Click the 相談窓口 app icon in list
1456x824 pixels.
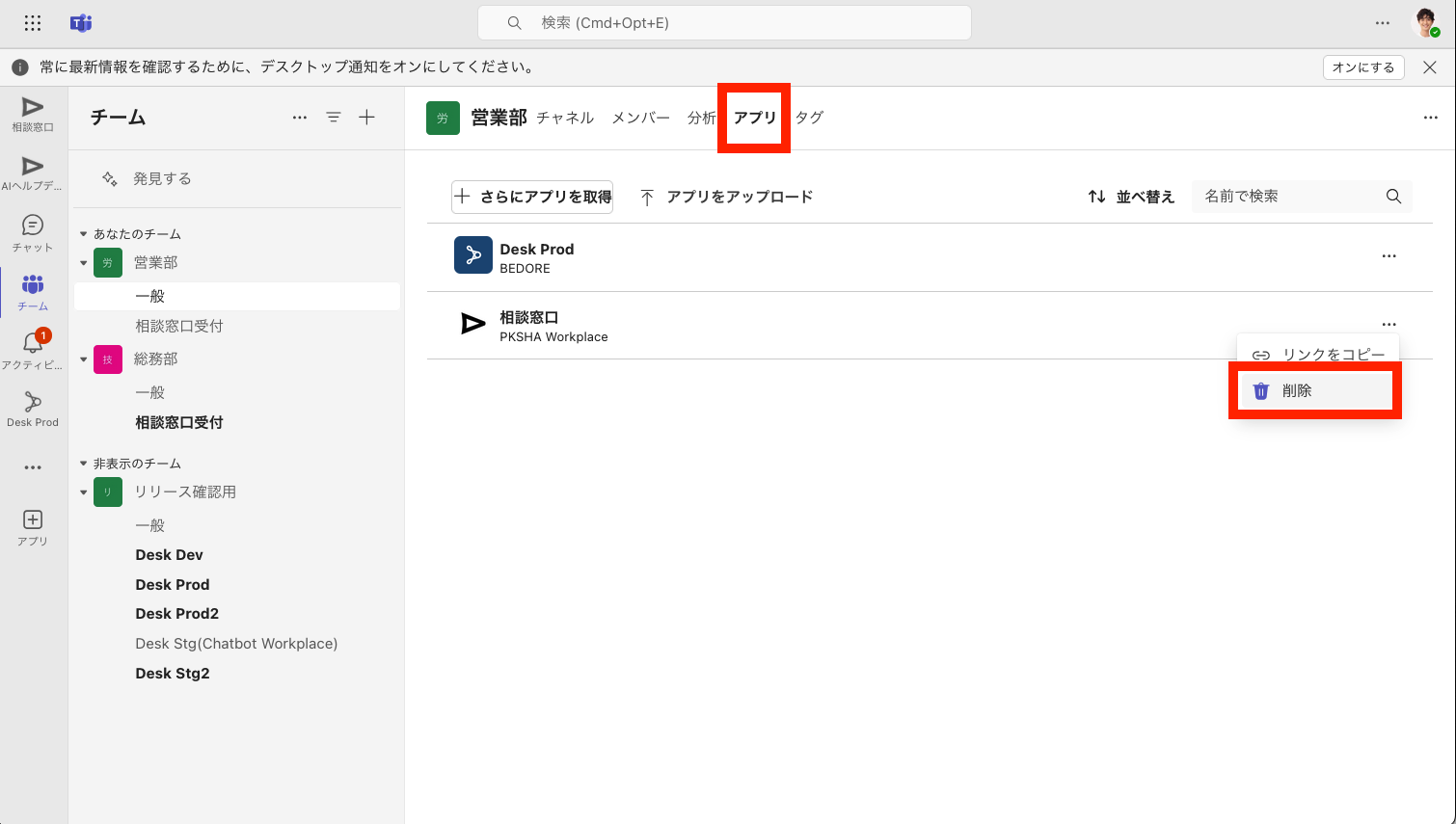[473, 324]
